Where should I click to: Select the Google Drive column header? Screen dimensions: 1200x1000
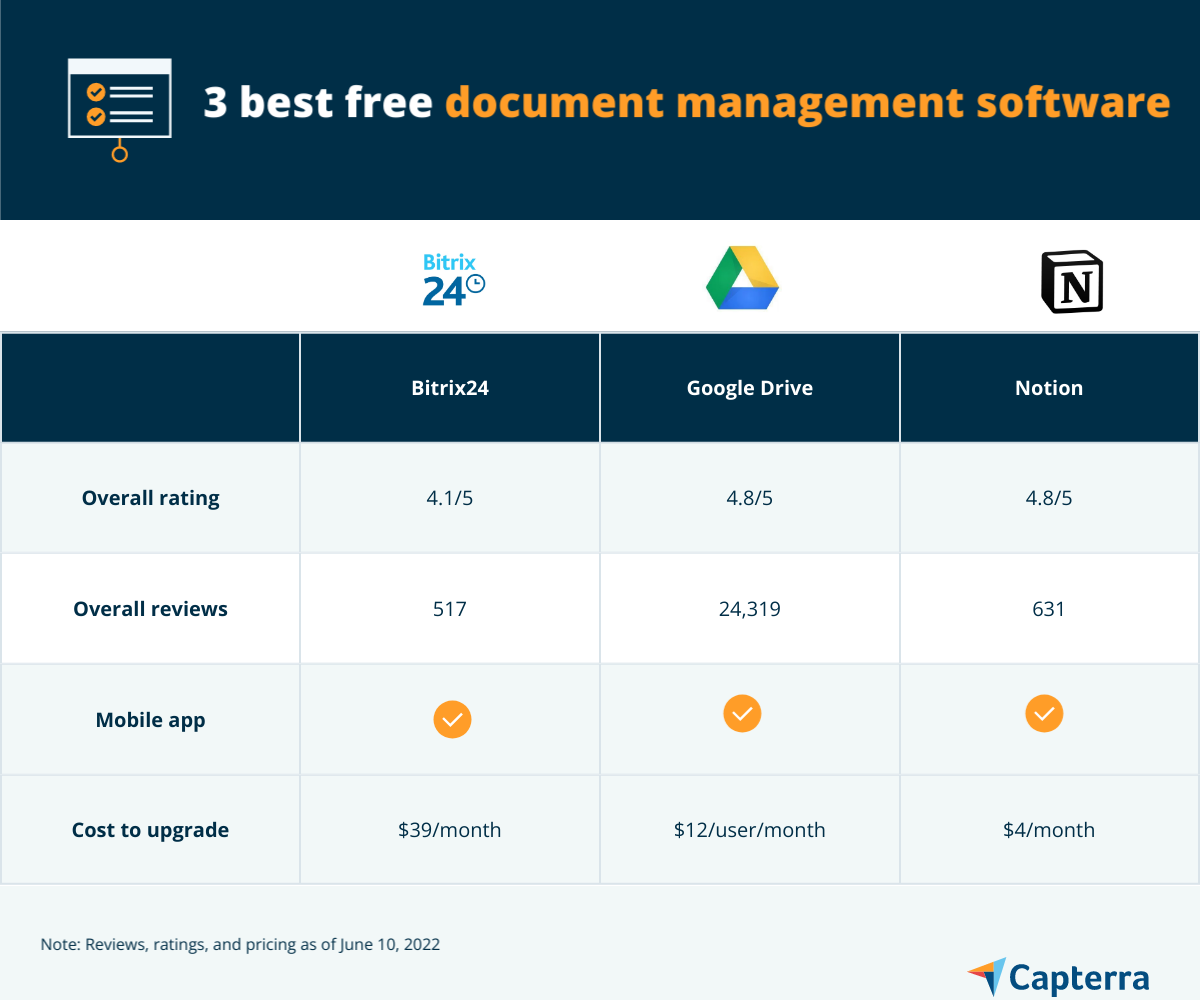pyautogui.click(x=750, y=388)
